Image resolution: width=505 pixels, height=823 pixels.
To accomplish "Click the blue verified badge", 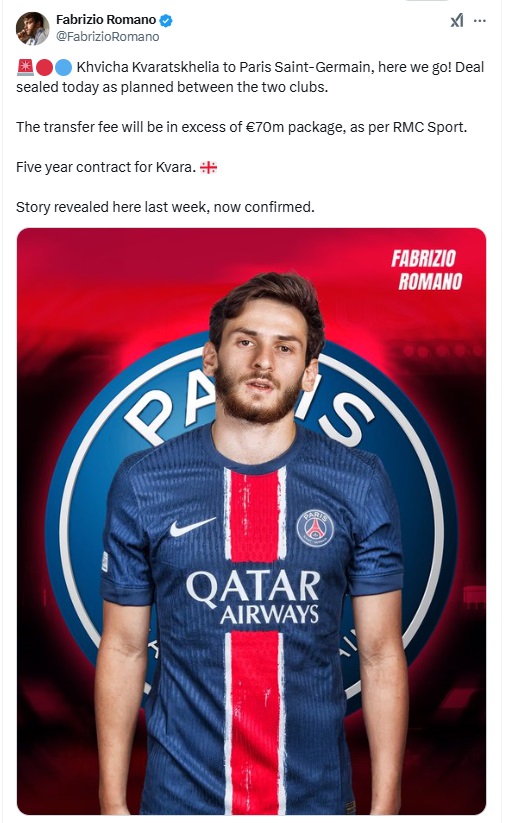I will click(166, 20).
